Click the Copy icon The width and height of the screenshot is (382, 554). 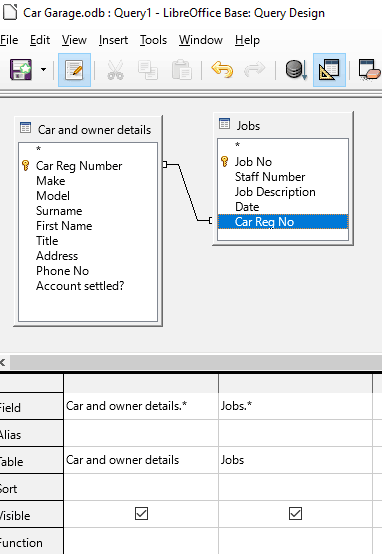pyautogui.click(x=148, y=70)
